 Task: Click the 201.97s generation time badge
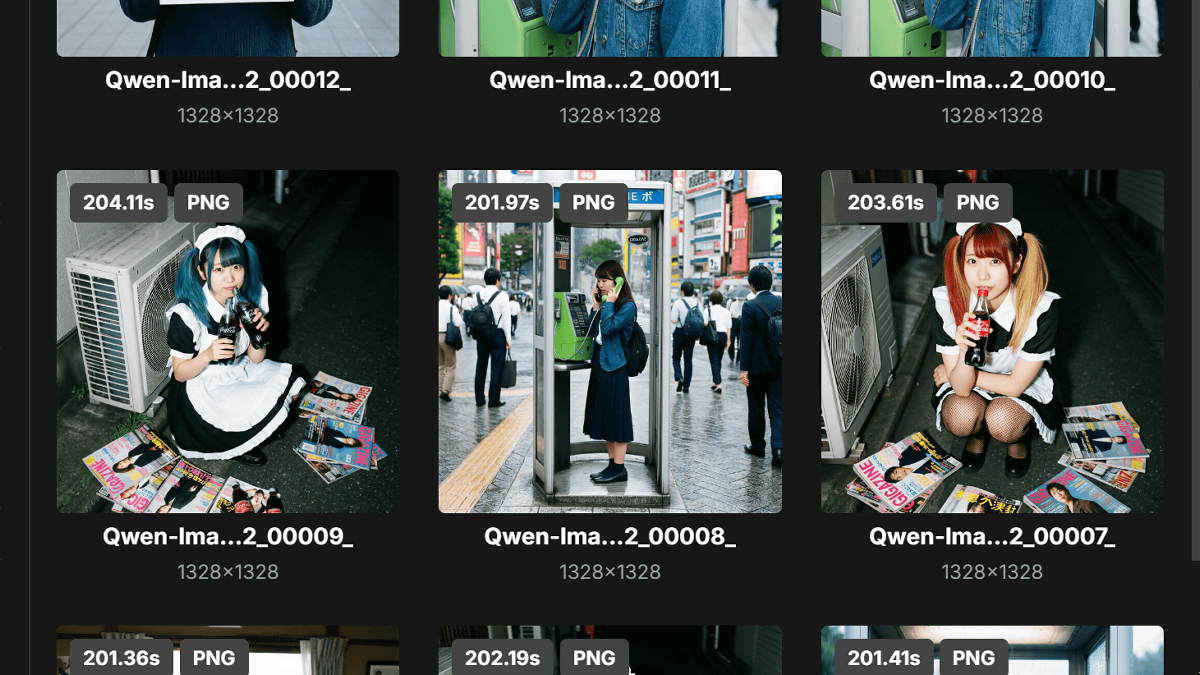tap(502, 203)
